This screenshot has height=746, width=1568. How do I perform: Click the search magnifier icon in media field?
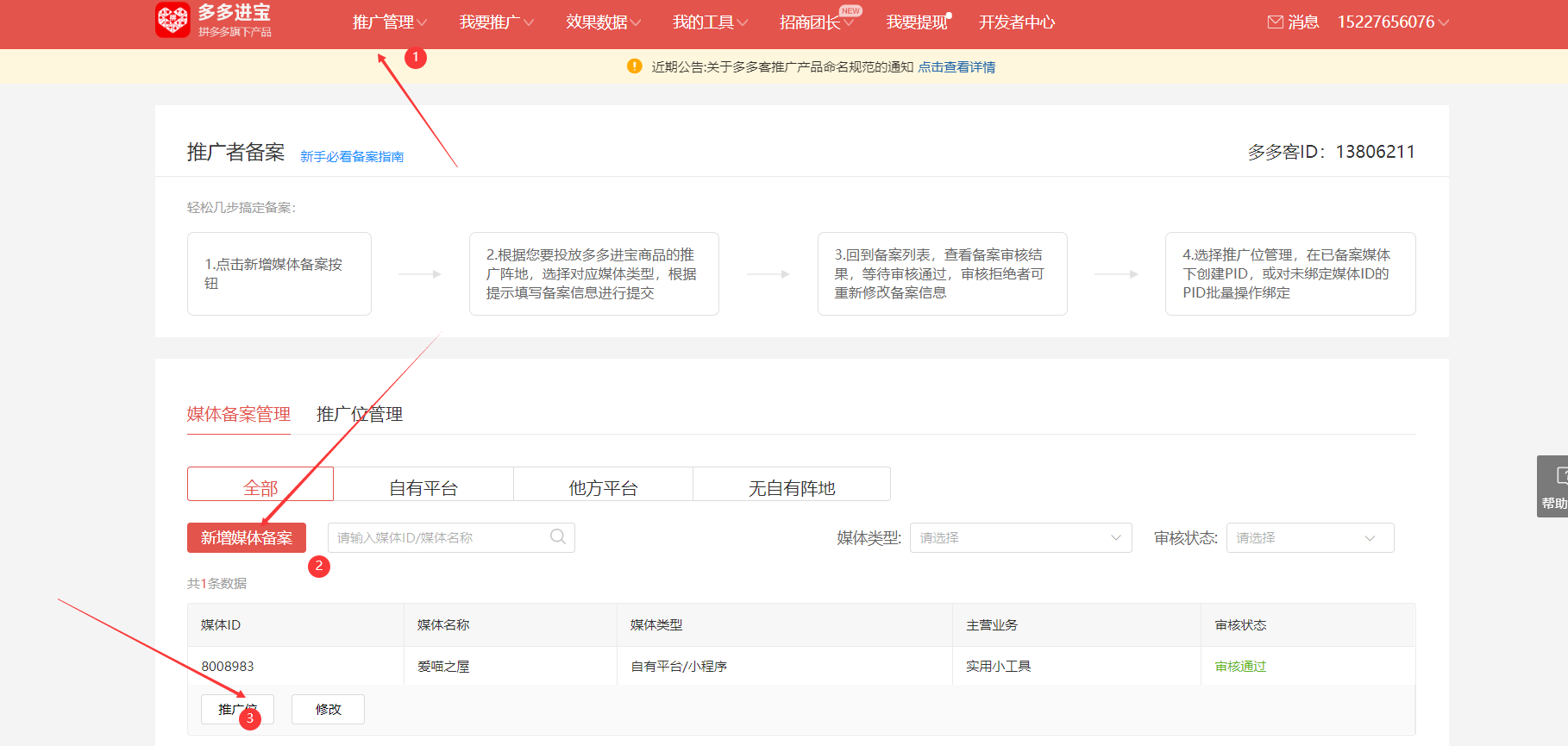(x=558, y=537)
